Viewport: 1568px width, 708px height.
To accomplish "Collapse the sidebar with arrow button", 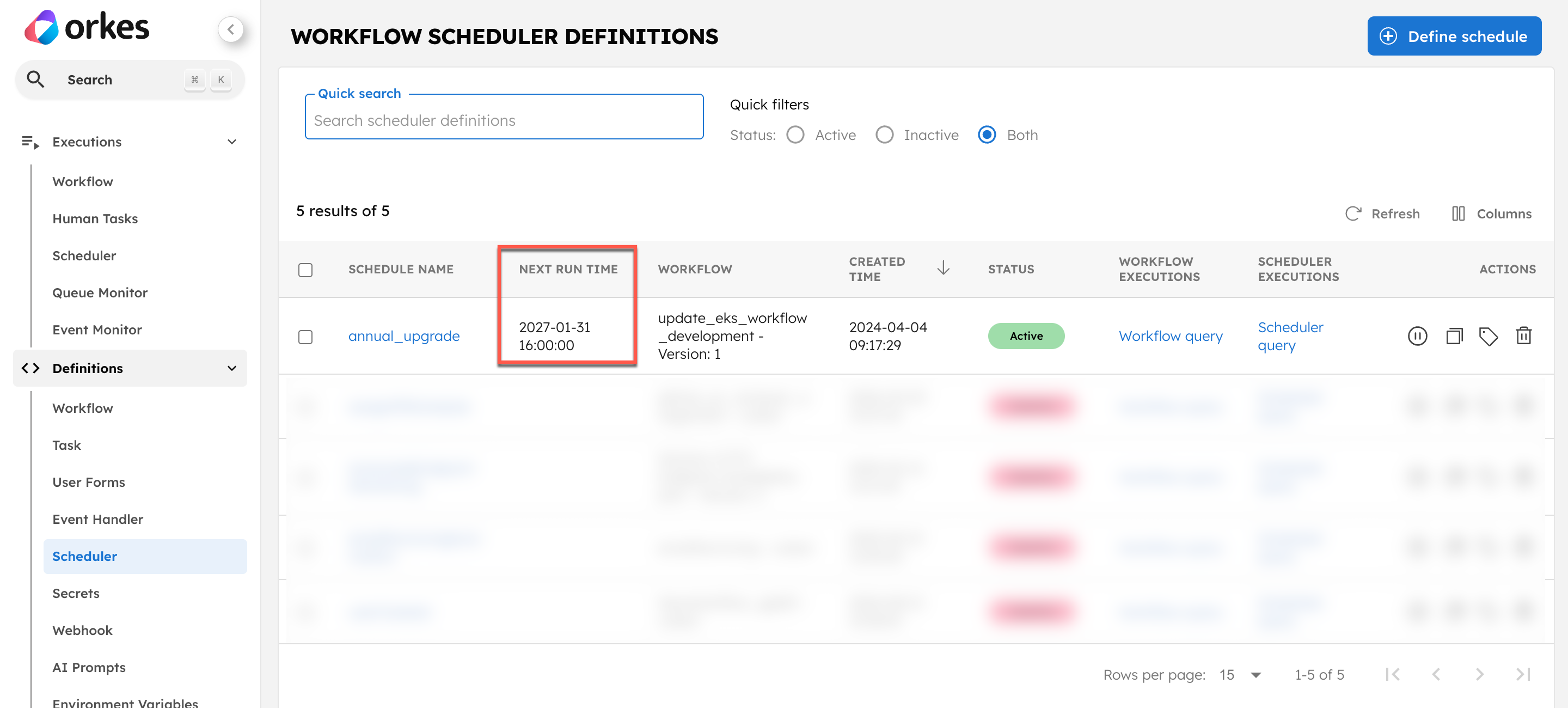I will (231, 29).
